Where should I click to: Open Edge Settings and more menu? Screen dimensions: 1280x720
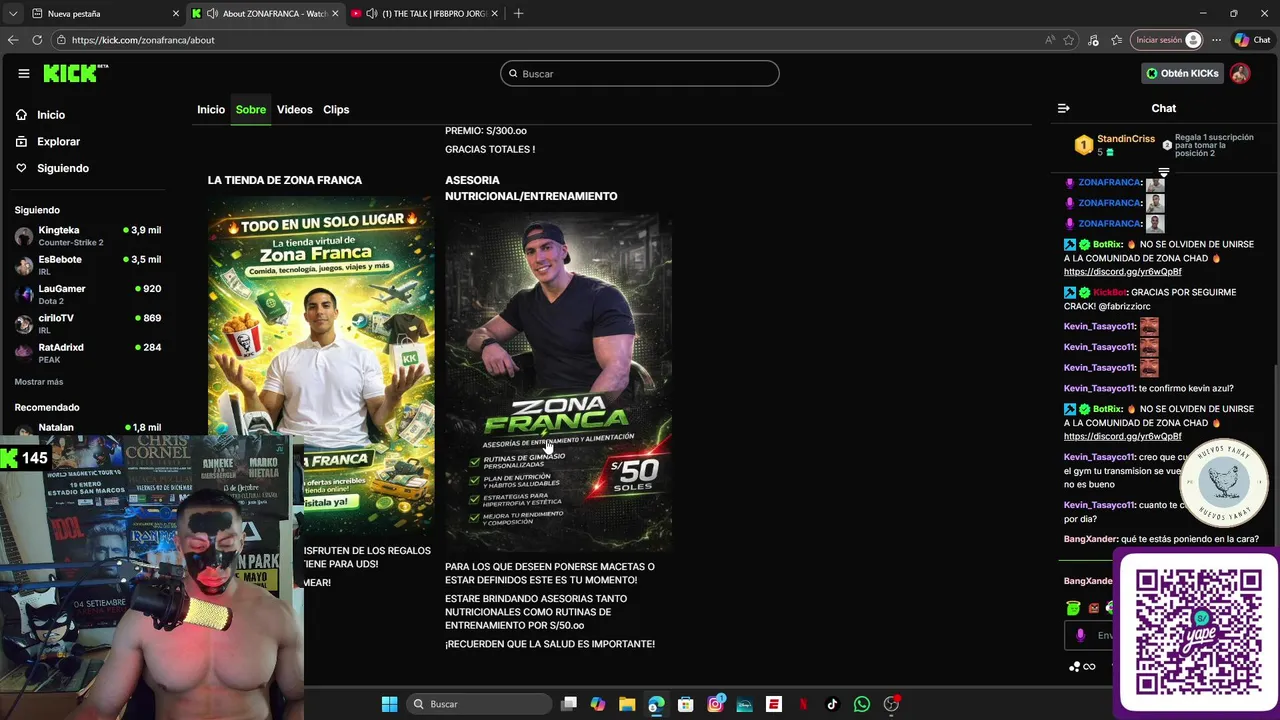pyautogui.click(x=1216, y=40)
